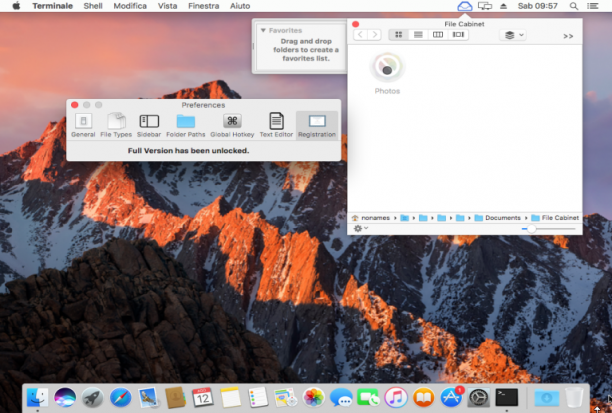The width and height of the screenshot is (612, 413).
Task: Open the Apple menu
Action: (x=16, y=6)
